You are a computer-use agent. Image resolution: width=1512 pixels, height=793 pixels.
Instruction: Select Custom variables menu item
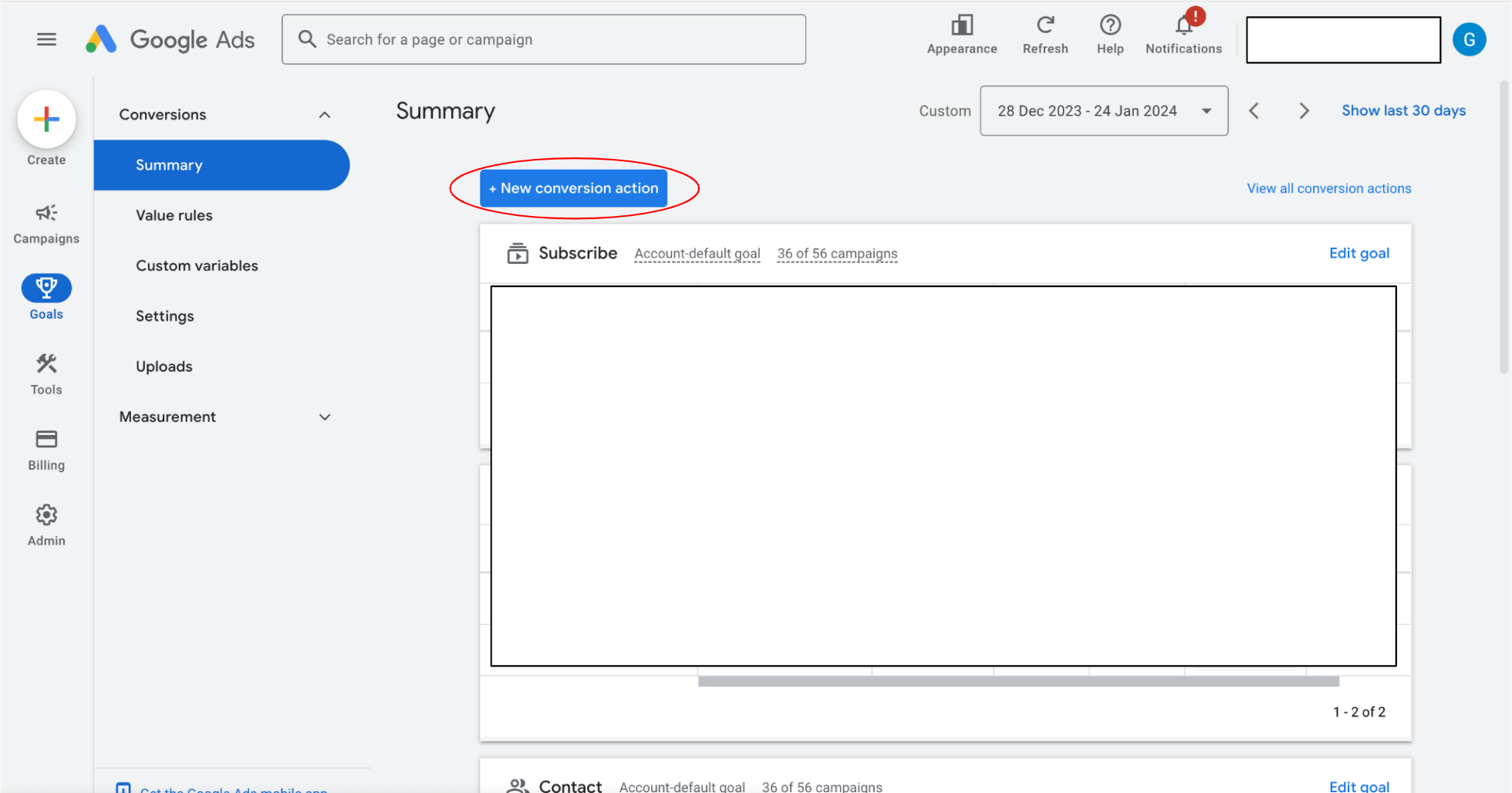(197, 265)
